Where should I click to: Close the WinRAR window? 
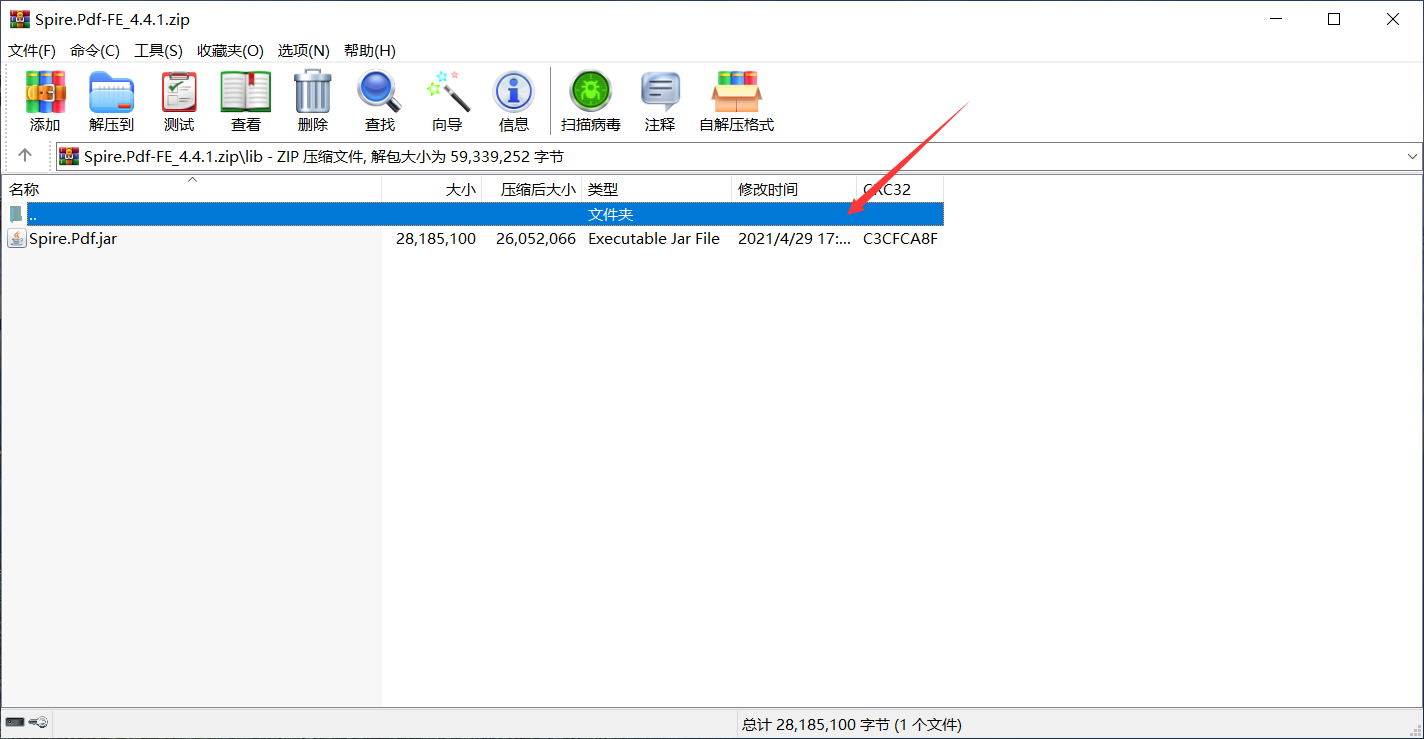1392,19
